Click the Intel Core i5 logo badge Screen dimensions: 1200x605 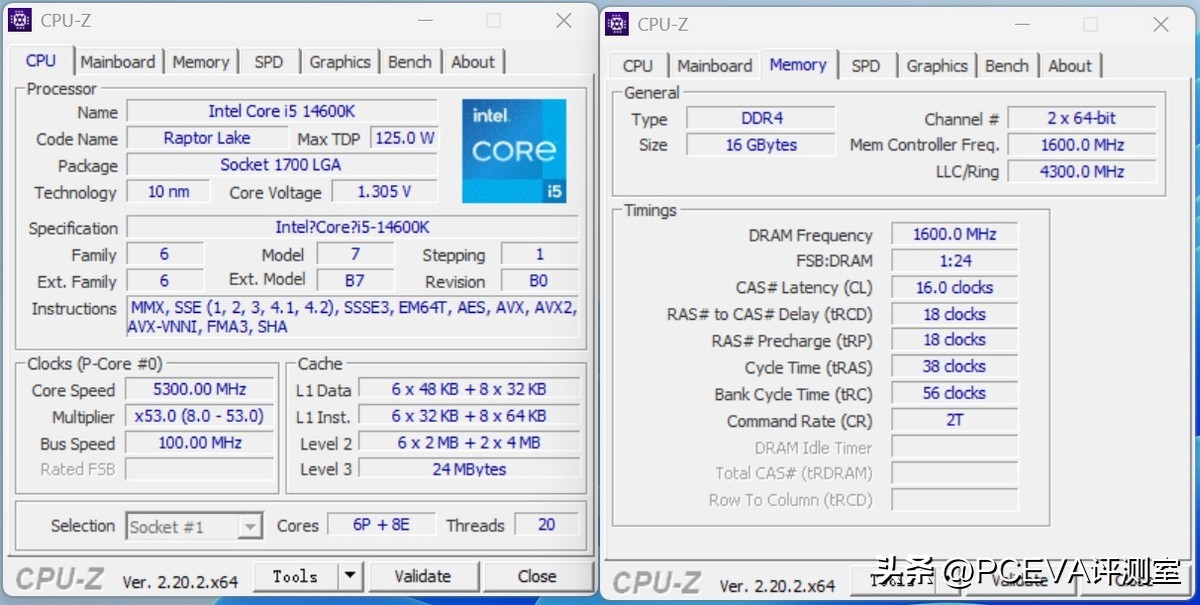pos(514,150)
